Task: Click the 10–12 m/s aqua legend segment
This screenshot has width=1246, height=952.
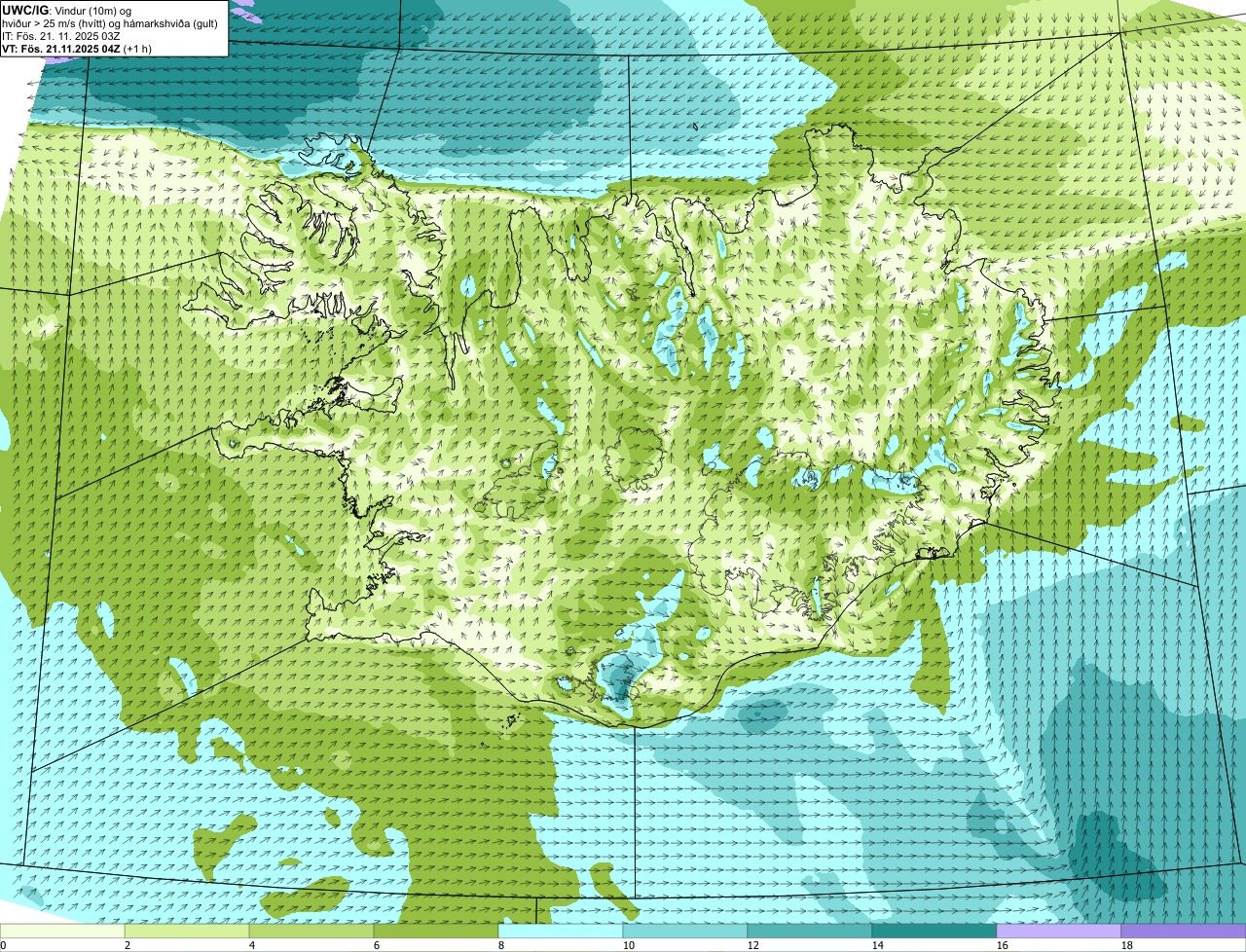Action: tap(685, 932)
